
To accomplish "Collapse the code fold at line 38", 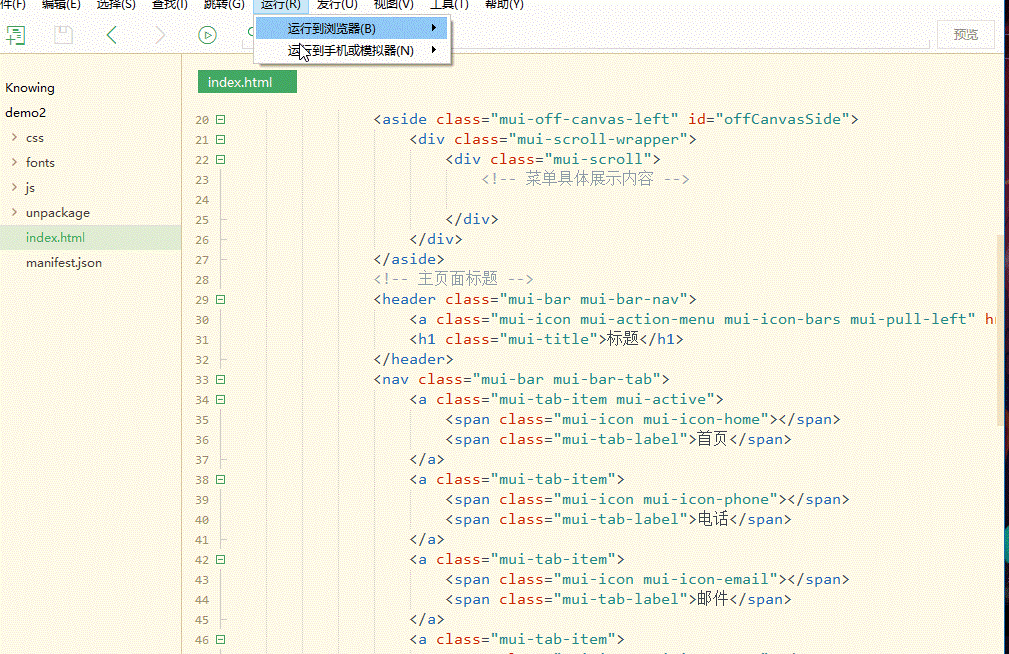I will pos(220,480).
